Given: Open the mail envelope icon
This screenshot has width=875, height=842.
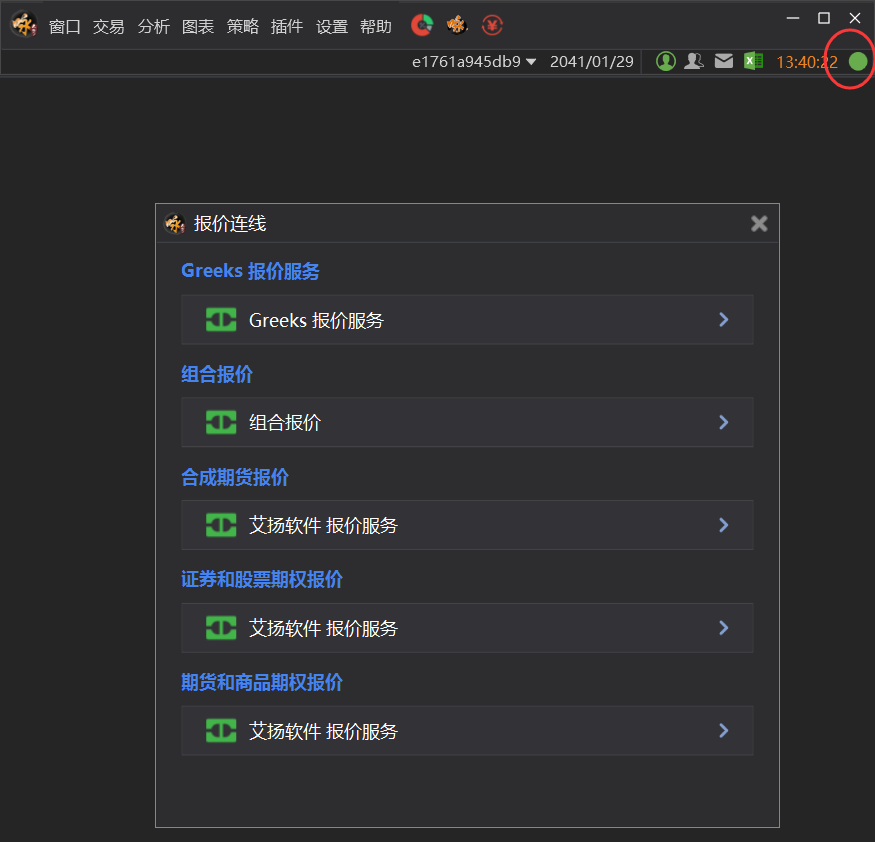Looking at the screenshot, I should coord(724,61).
